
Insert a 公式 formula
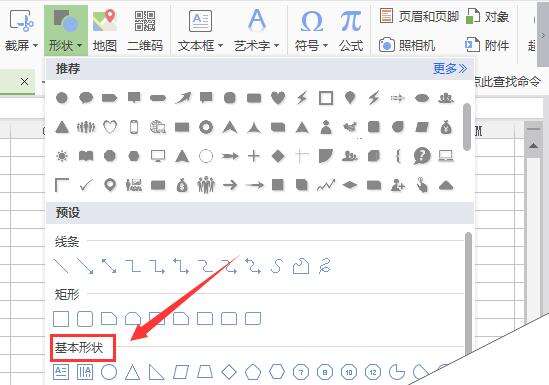pos(351,30)
